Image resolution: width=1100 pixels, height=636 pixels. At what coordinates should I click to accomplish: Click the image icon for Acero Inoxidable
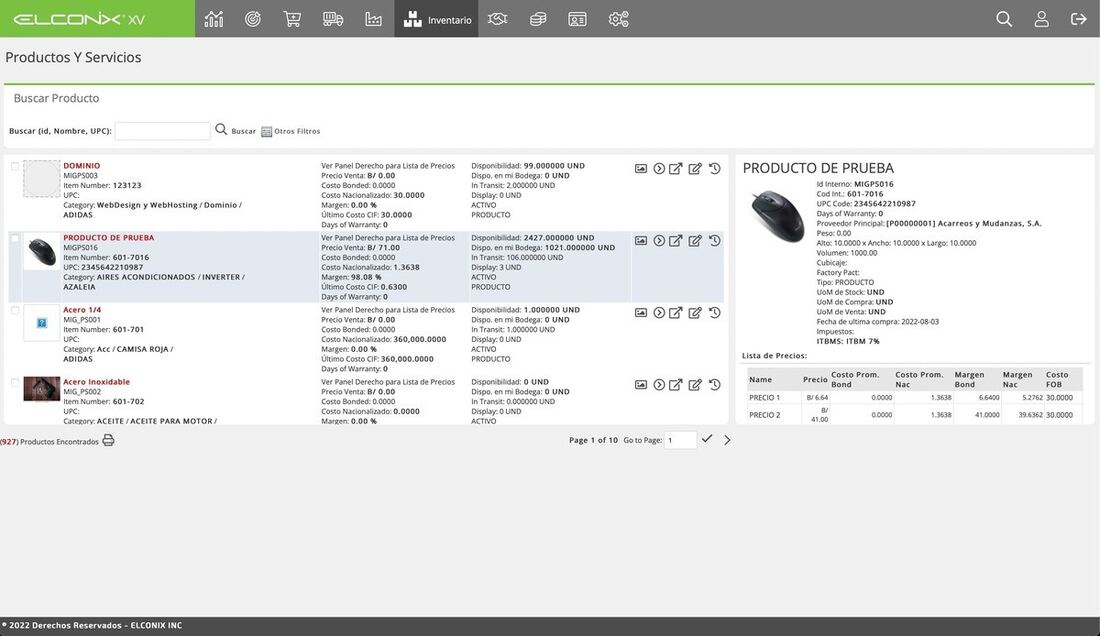(640, 384)
